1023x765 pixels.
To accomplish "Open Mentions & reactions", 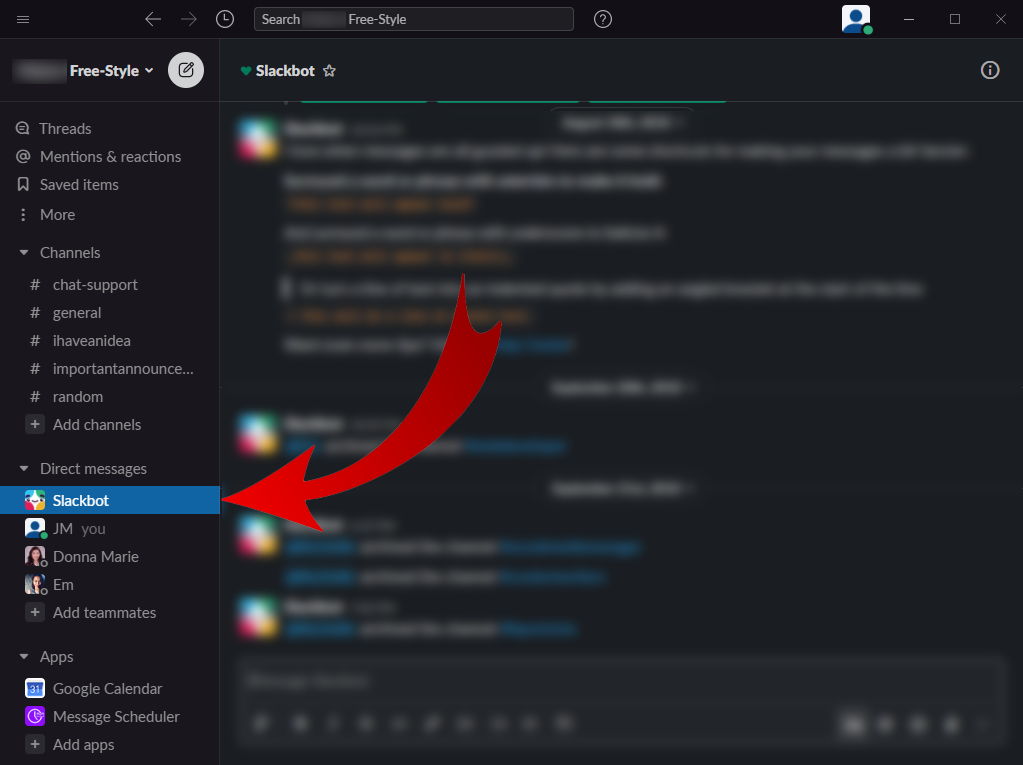I will pos(110,157).
